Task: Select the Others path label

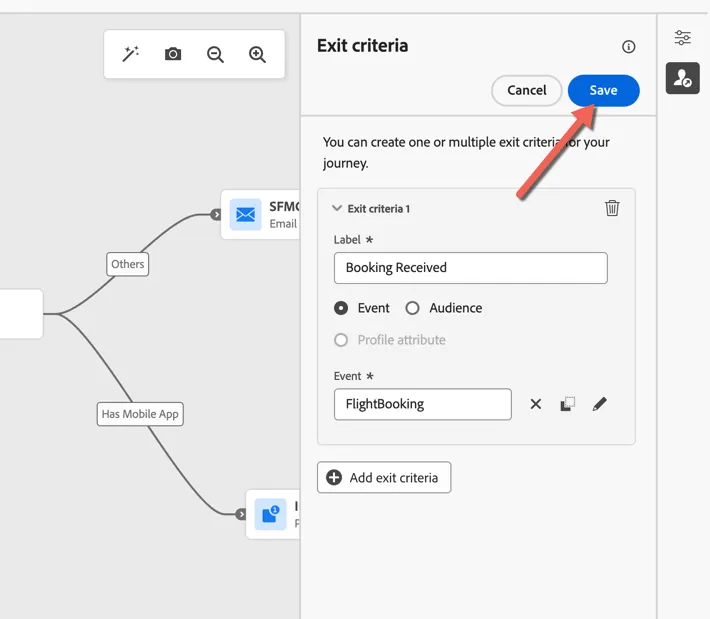Action: 127,264
